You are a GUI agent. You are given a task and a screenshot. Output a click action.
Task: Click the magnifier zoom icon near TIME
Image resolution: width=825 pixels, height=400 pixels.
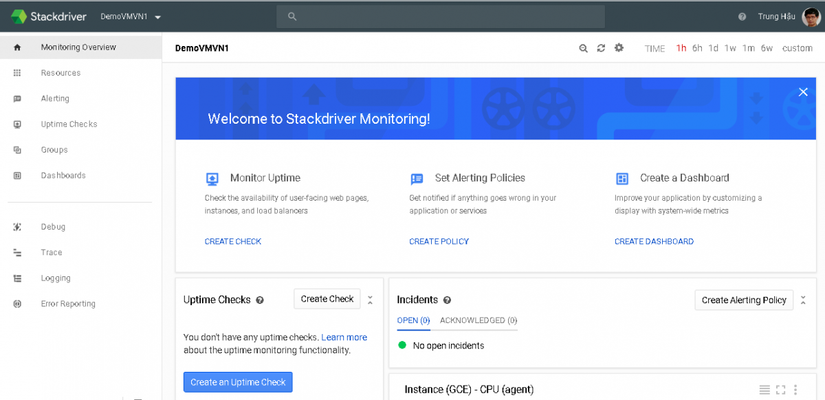583,48
